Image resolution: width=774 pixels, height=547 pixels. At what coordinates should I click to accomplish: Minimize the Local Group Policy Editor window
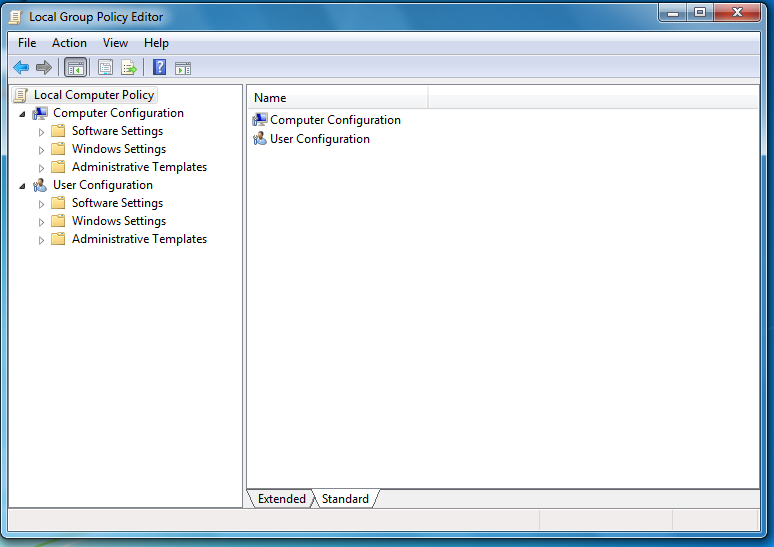[673, 12]
